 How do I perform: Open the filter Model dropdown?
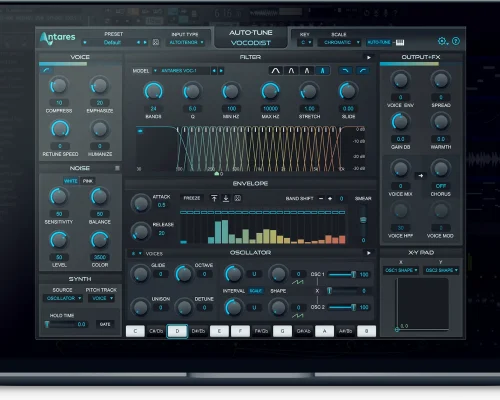tap(181, 71)
